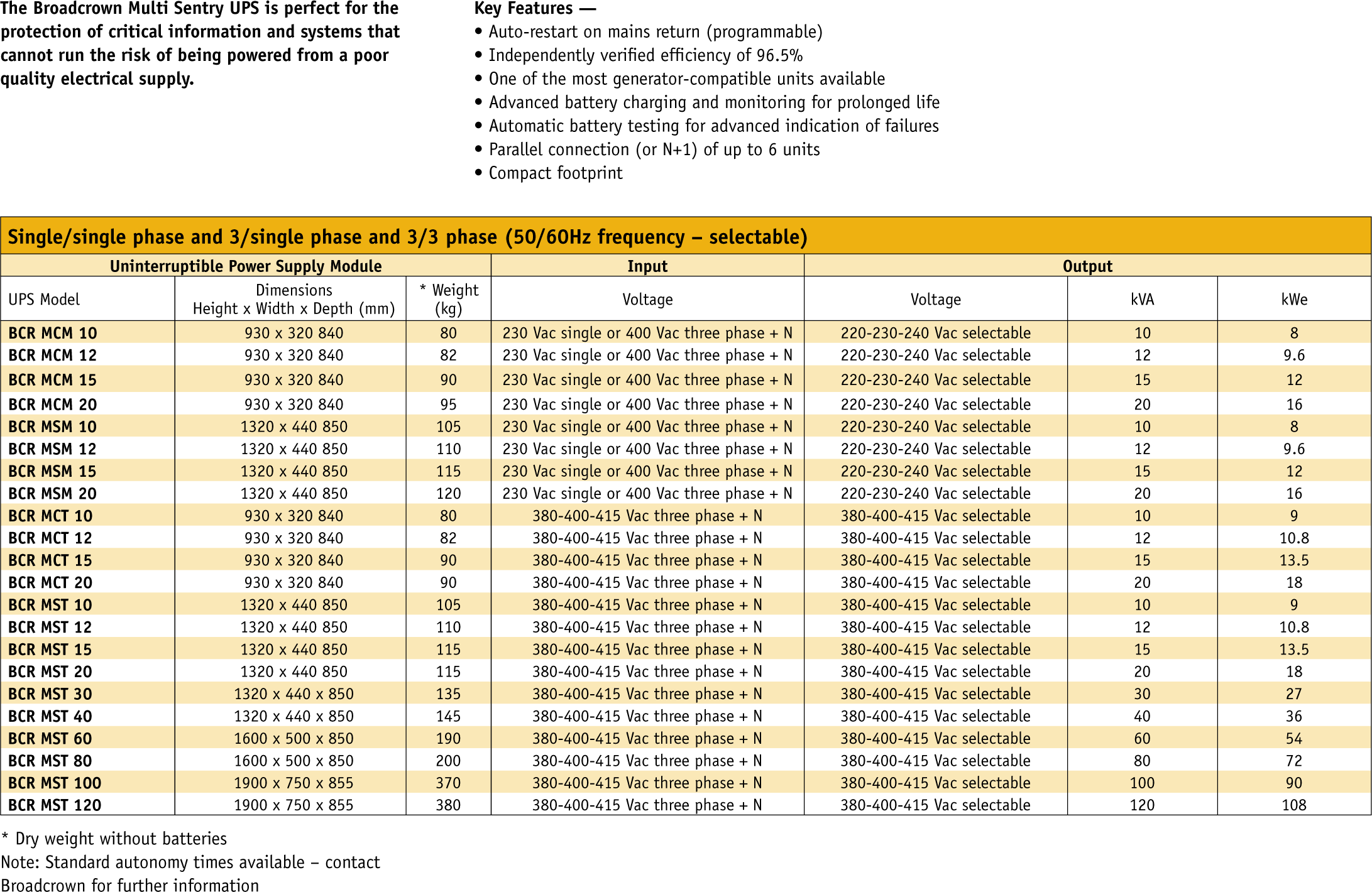Select the weight value 145 for MST 40
Viewport: 1372px width, 892px height.
449,717
